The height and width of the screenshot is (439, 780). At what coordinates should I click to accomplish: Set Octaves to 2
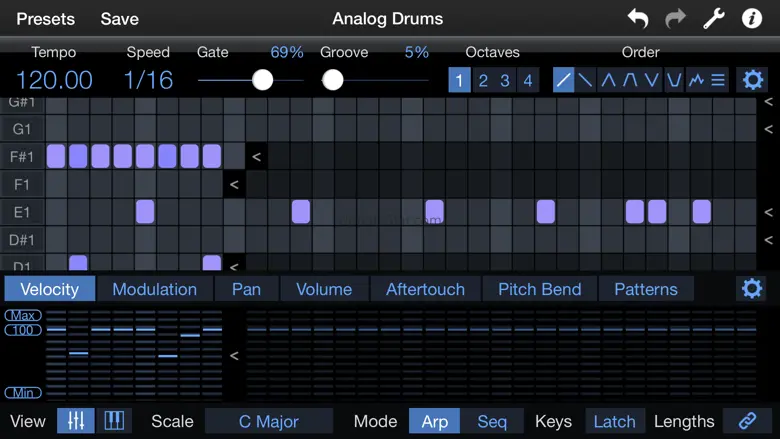pyautogui.click(x=483, y=80)
